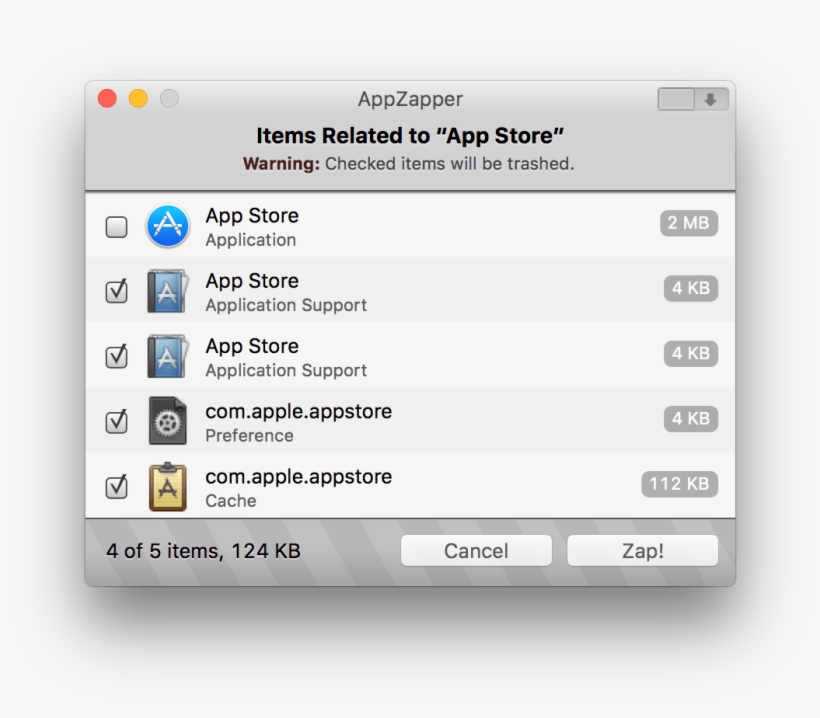The width and height of the screenshot is (820, 718).
Task: Uncheck the first Application Support checkbox
Action: 116,291
